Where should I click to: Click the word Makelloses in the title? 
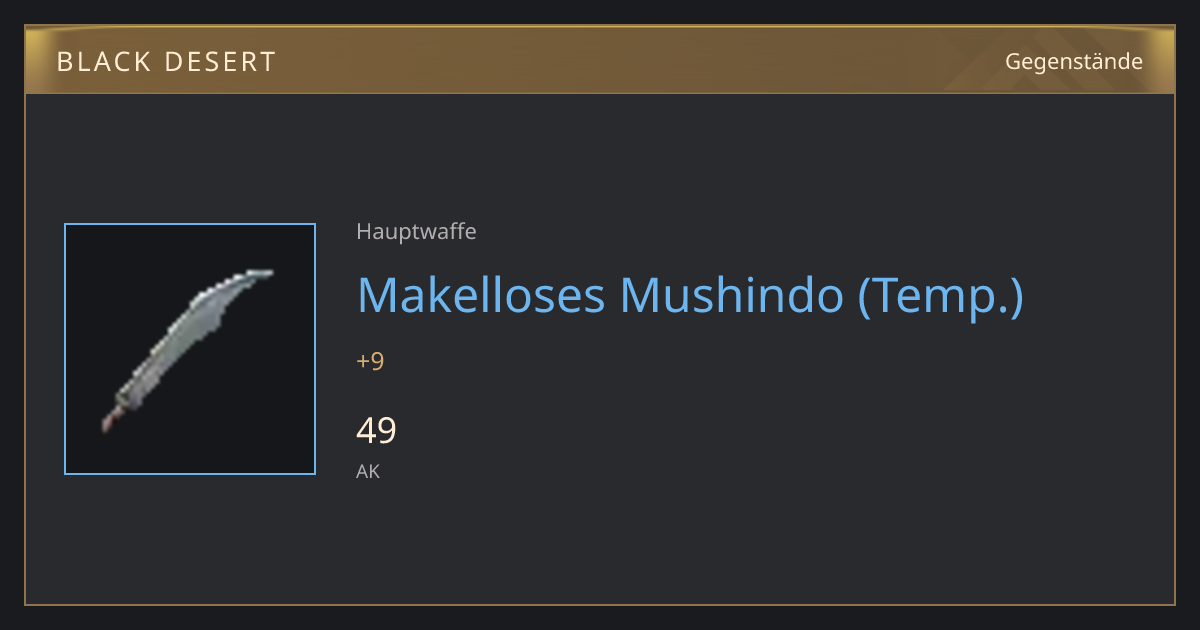coord(481,295)
